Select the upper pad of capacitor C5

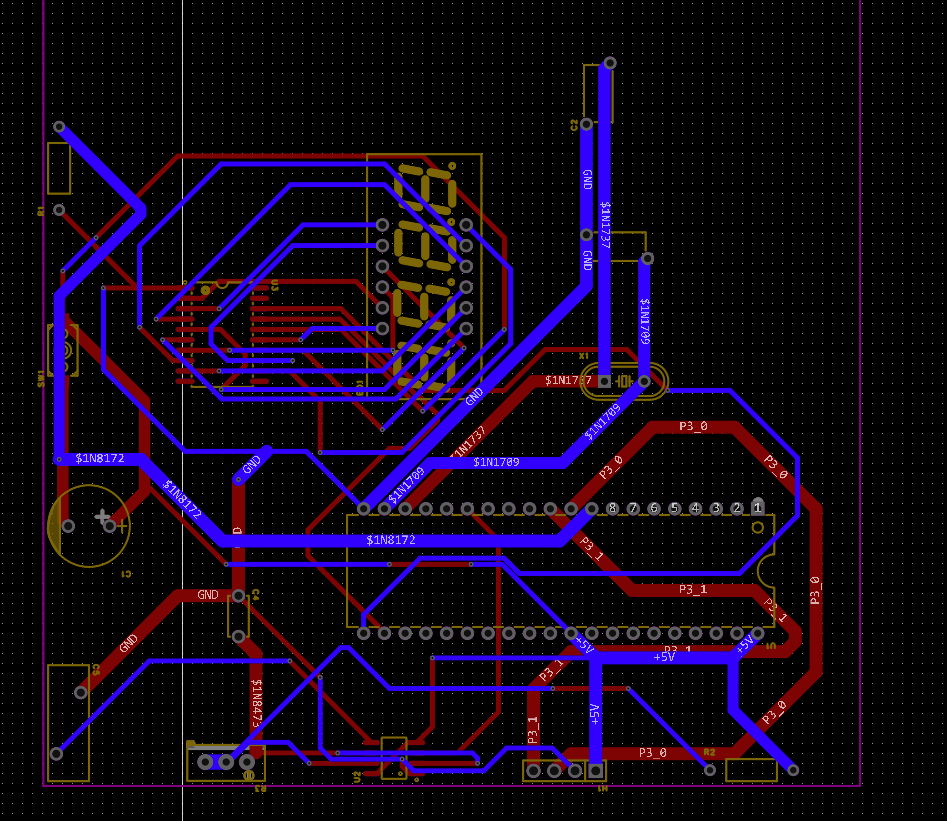pyautogui.click(x=81, y=692)
